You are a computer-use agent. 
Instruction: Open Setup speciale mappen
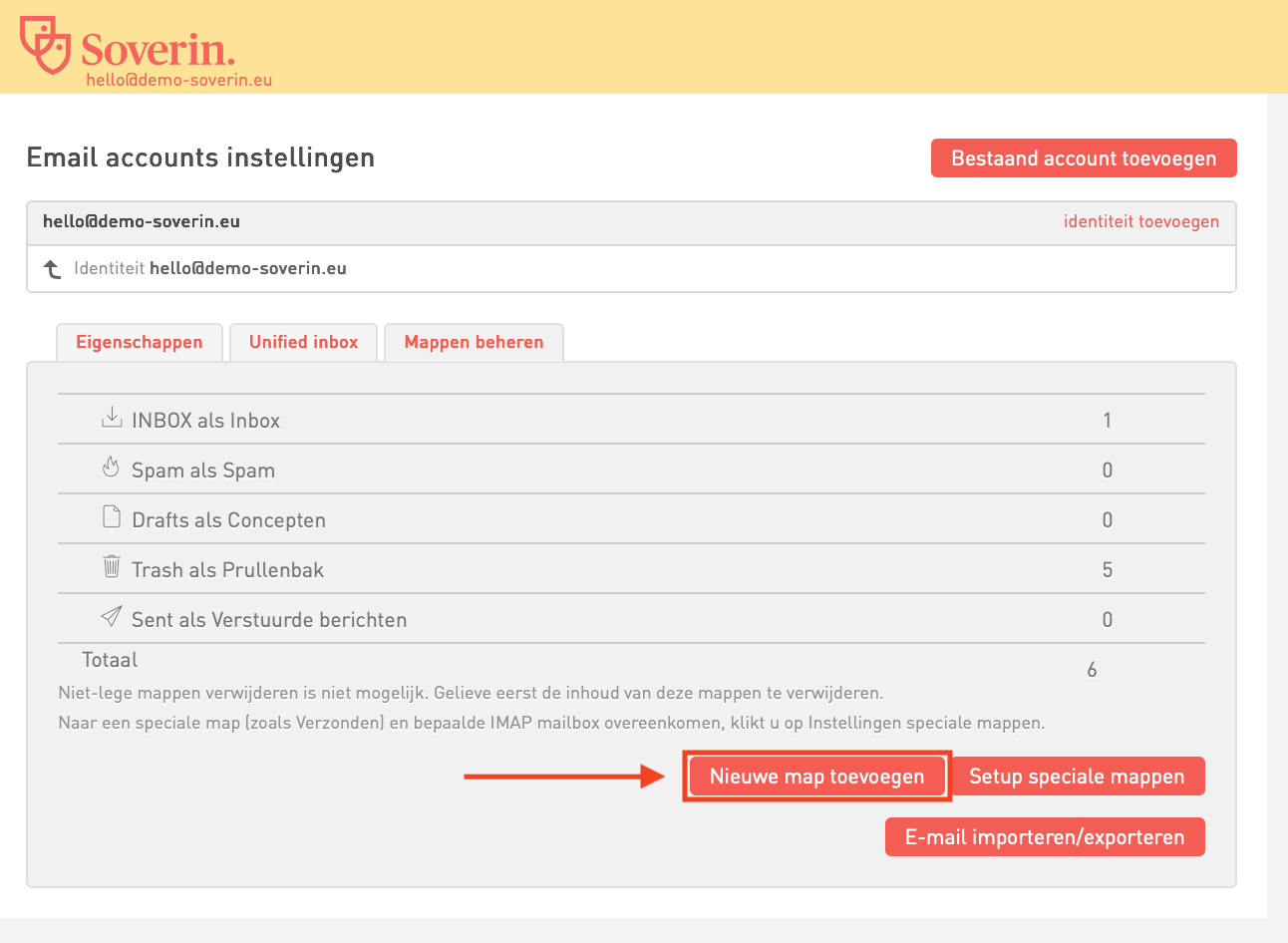tap(1077, 777)
